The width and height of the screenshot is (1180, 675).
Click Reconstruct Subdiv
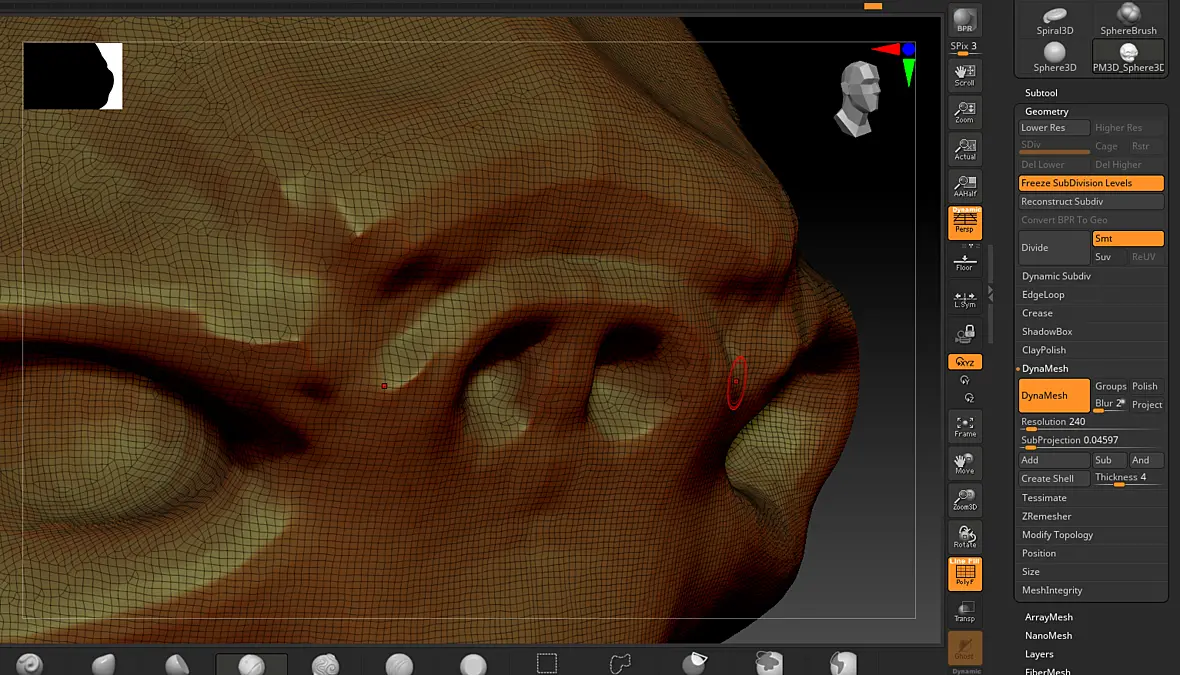pyautogui.click(x=1091, y=202)
